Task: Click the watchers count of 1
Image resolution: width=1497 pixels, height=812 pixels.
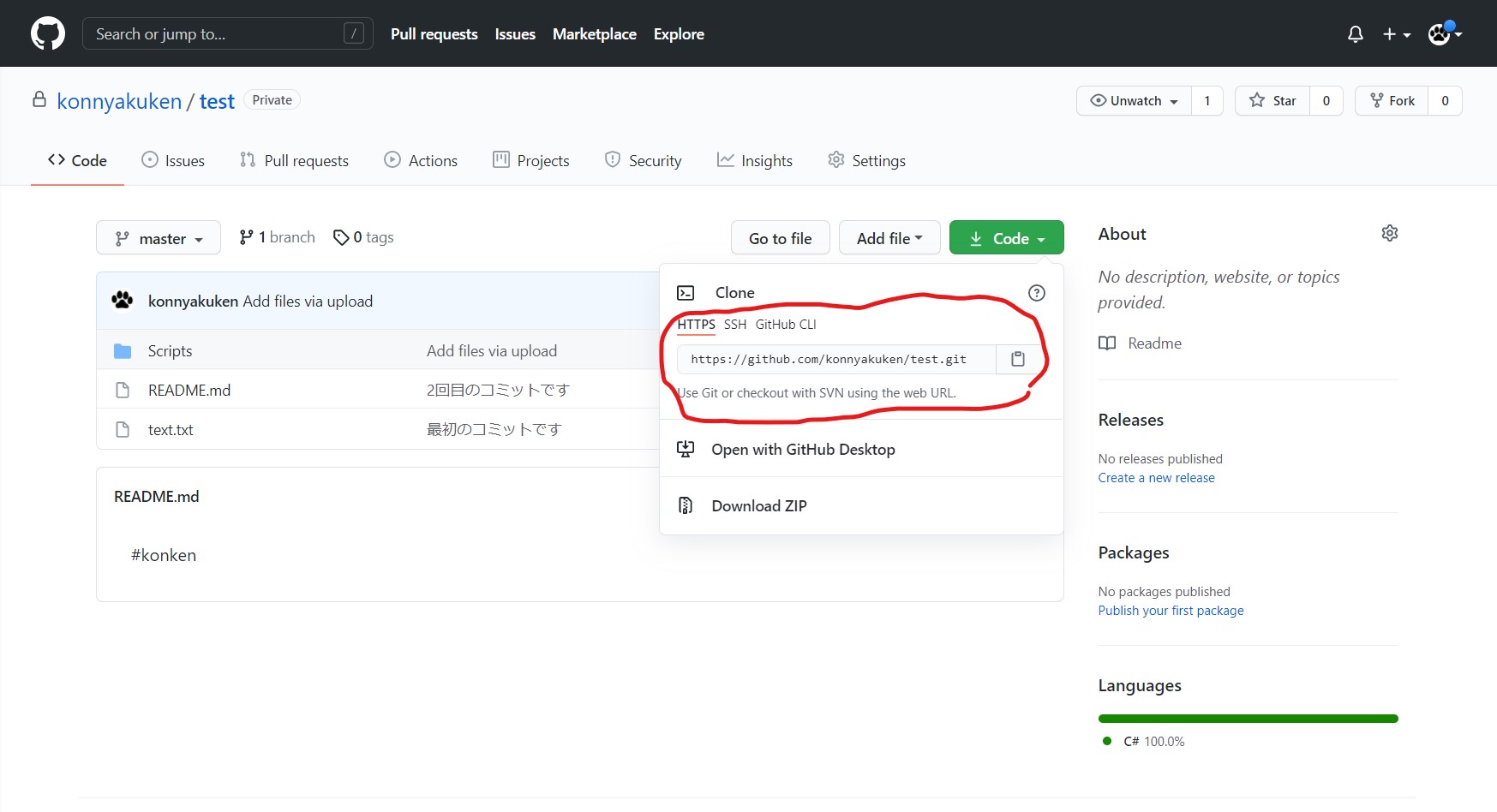Action: click(1207, 100)
